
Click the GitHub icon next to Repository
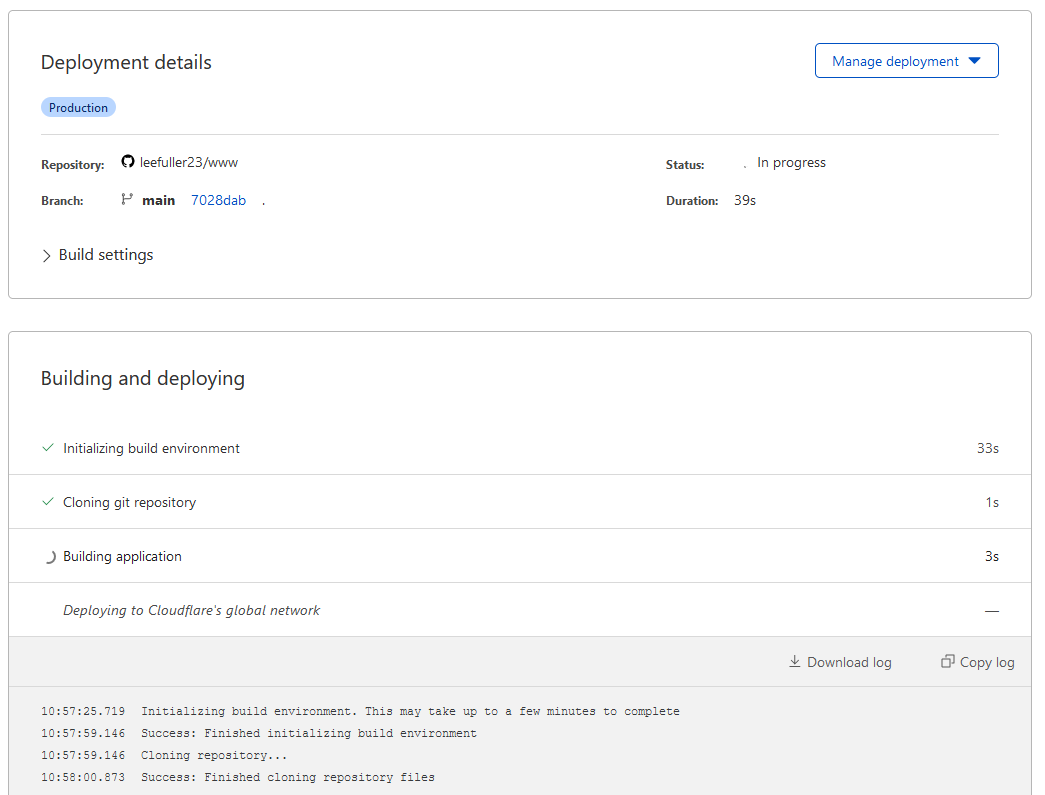(x=127, y=161)
